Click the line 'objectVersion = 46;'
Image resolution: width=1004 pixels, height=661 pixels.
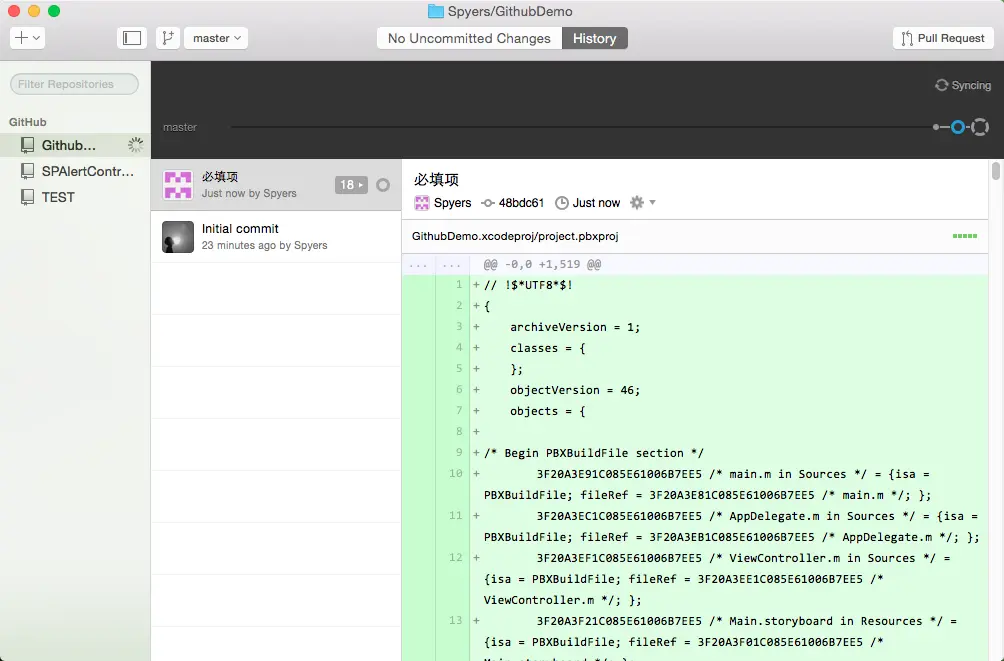[x=575, y=390]
